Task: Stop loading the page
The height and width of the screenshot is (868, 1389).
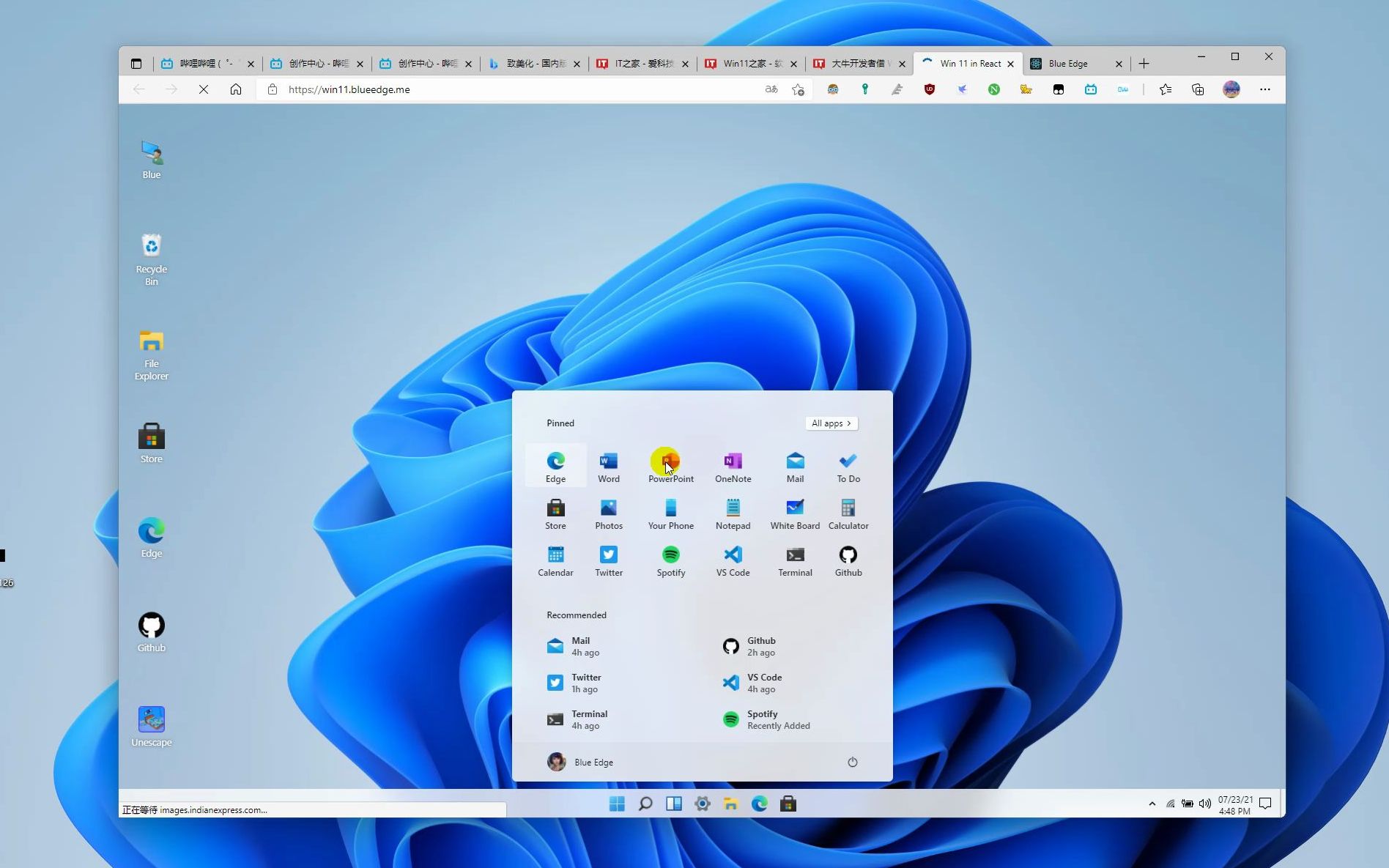Action: point(204,89)
